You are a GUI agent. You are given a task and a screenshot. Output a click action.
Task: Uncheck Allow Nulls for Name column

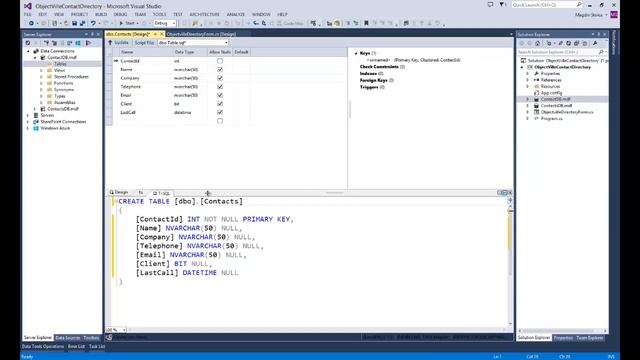tap(220, 70)
